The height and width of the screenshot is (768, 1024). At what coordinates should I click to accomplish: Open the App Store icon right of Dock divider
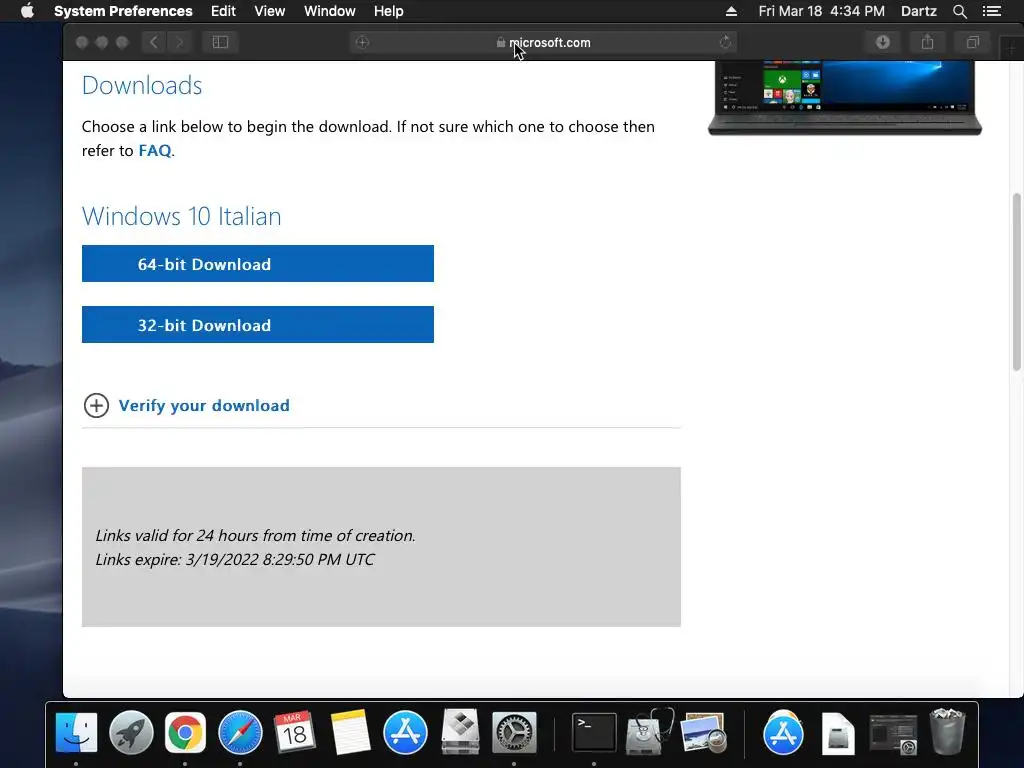[783, 732]
